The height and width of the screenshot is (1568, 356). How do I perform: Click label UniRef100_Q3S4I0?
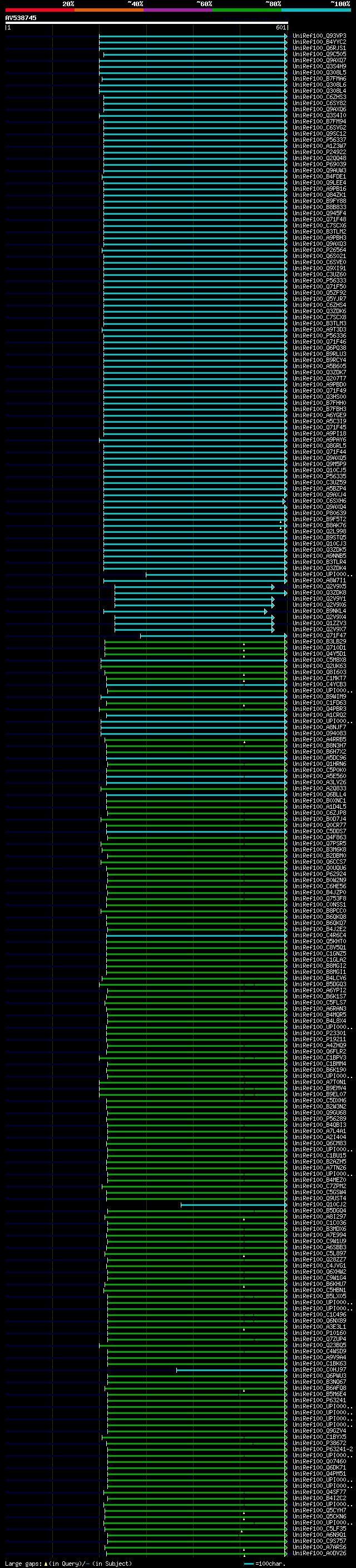click(x=319, y=115)
